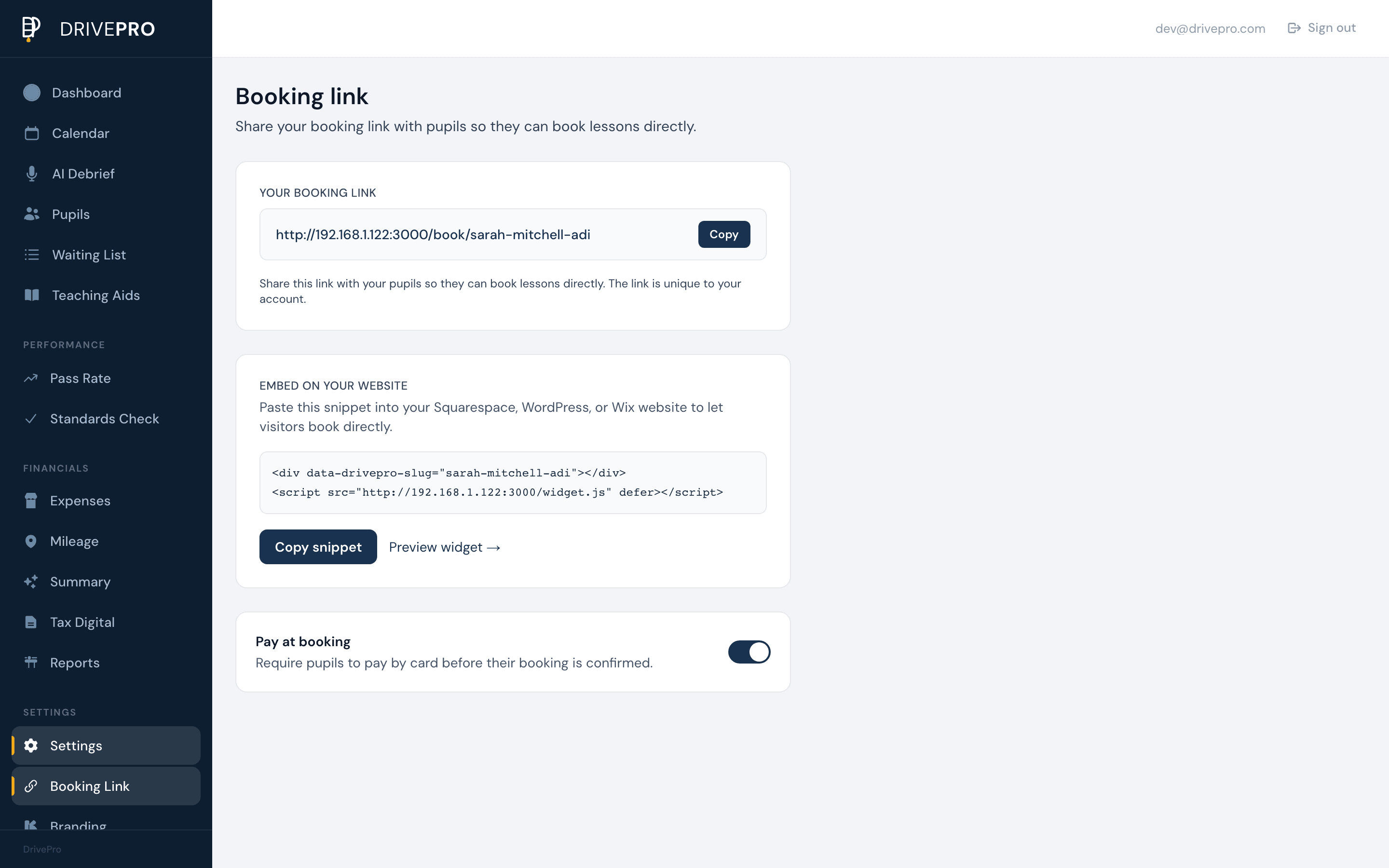Open the Pupils section
Screen dimensions: 1389x868
70,214
